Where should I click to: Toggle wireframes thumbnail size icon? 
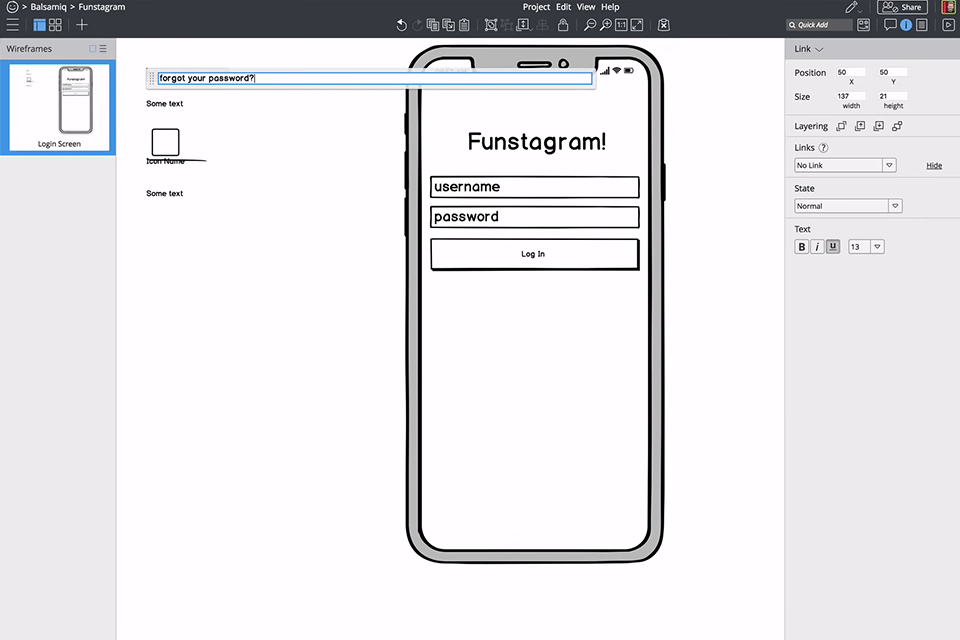pos(92,48)
